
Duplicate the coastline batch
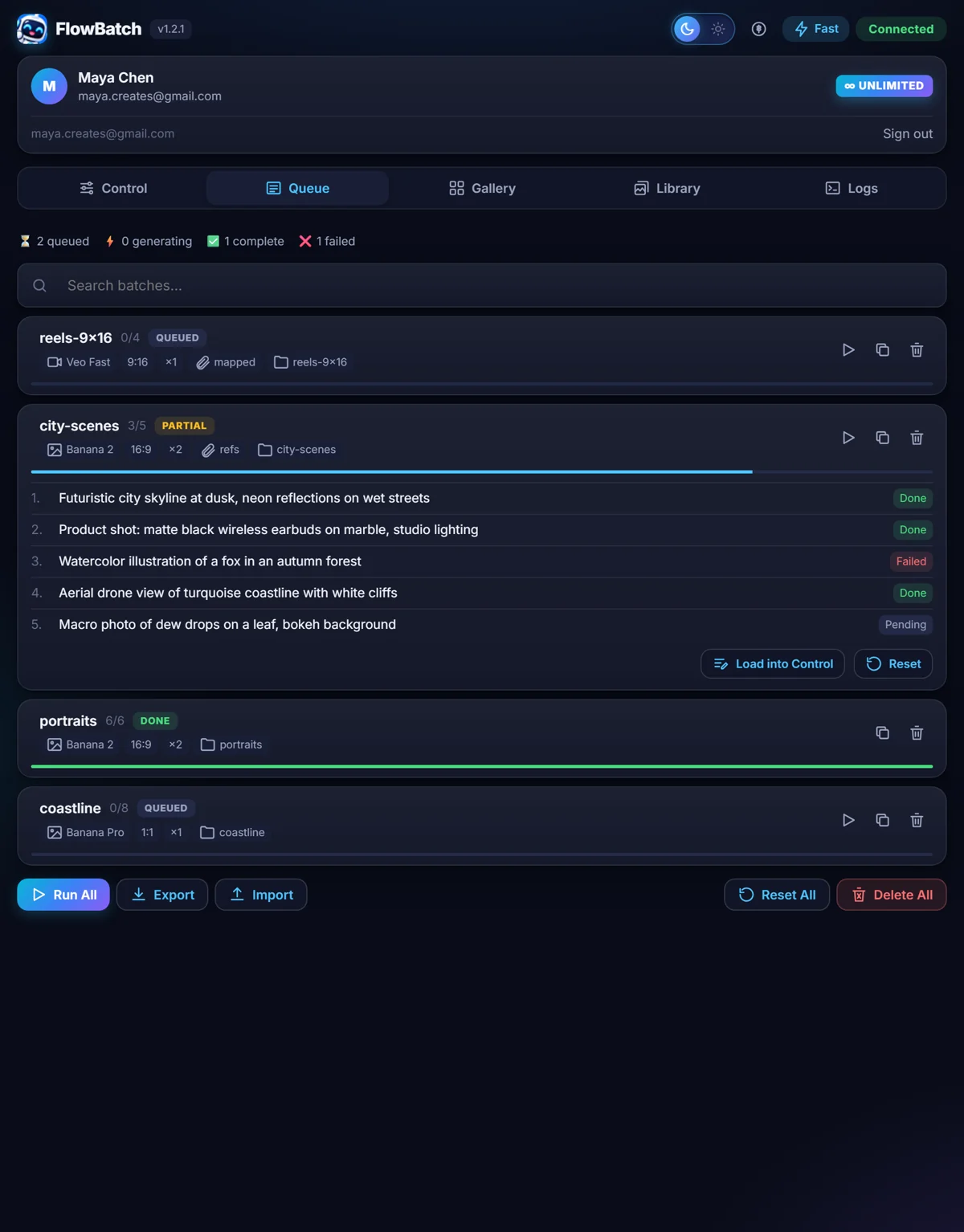coord(882,820)
